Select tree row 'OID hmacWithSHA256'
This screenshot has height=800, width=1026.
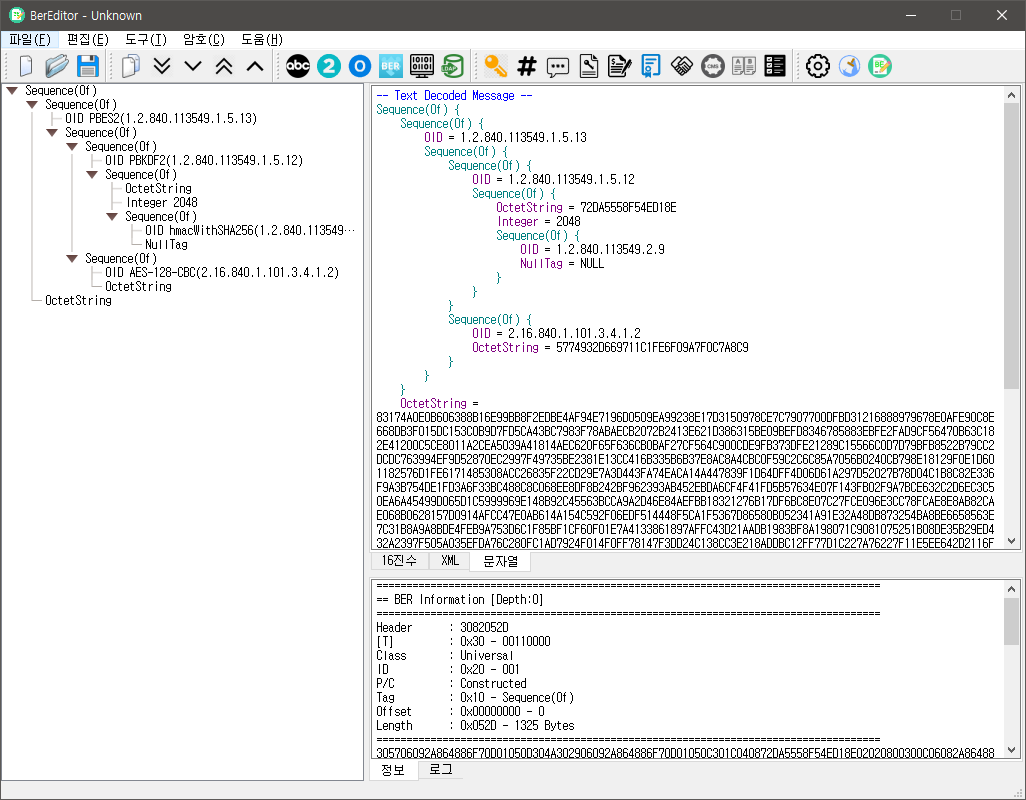[x=250, y=230]
